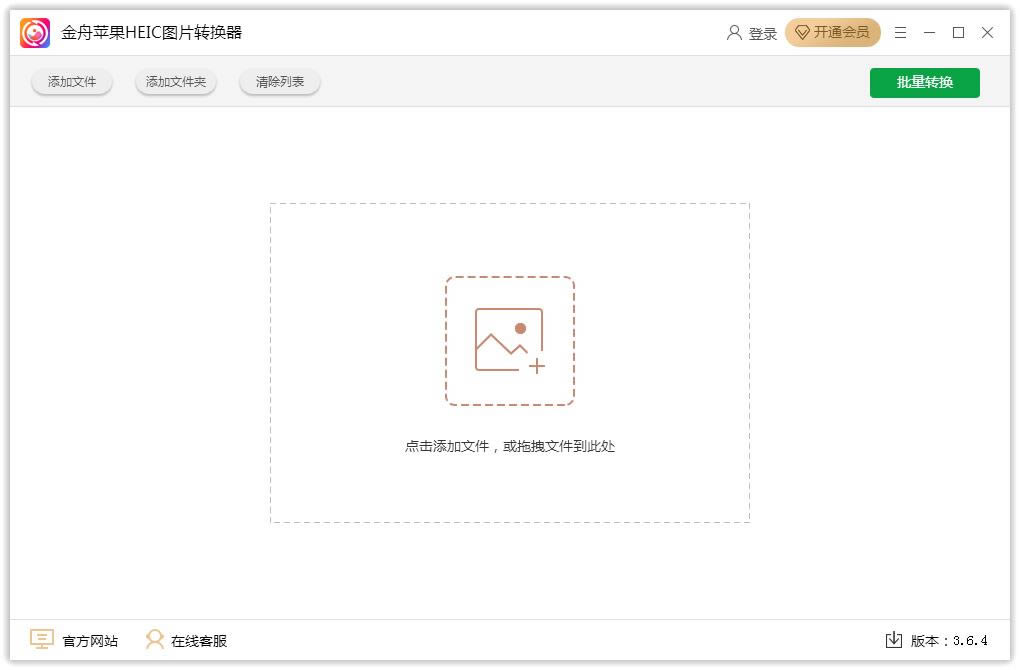1020x670 pixels.
Task: Click 登录 login link
Action: click(x=762, y=33)
